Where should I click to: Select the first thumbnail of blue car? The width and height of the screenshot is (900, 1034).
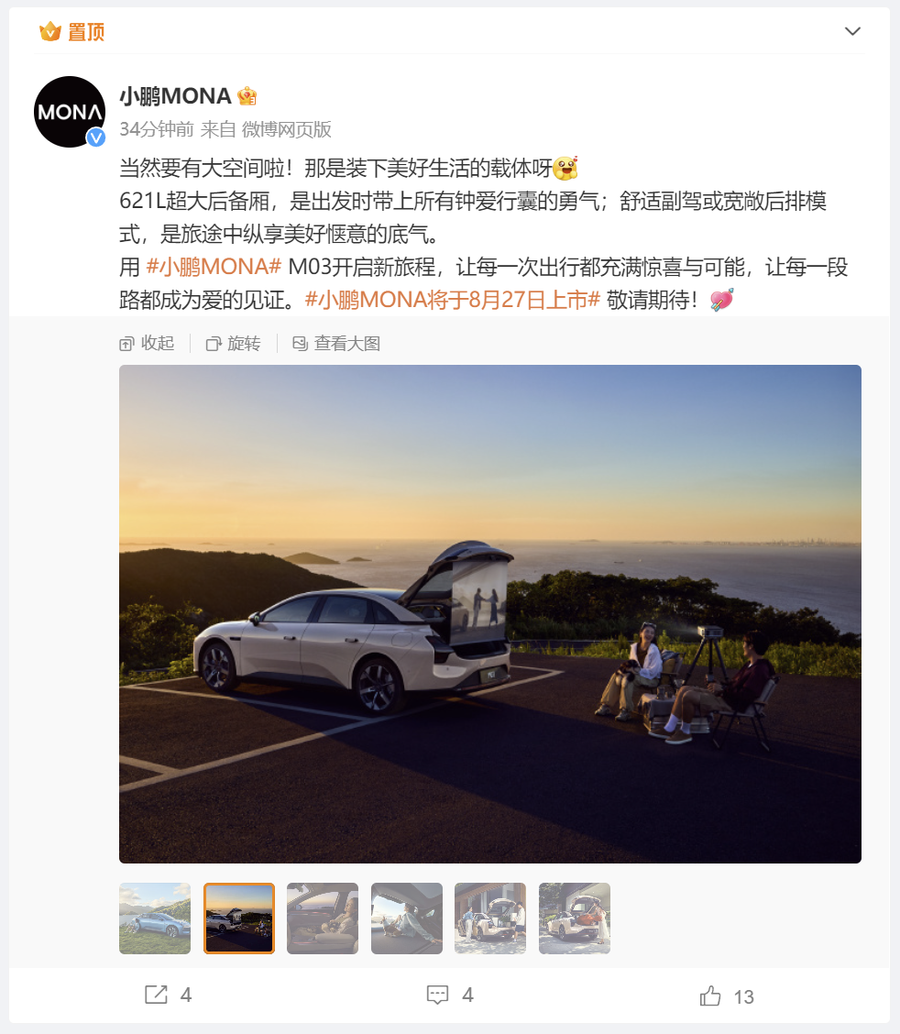coord(155,919)
